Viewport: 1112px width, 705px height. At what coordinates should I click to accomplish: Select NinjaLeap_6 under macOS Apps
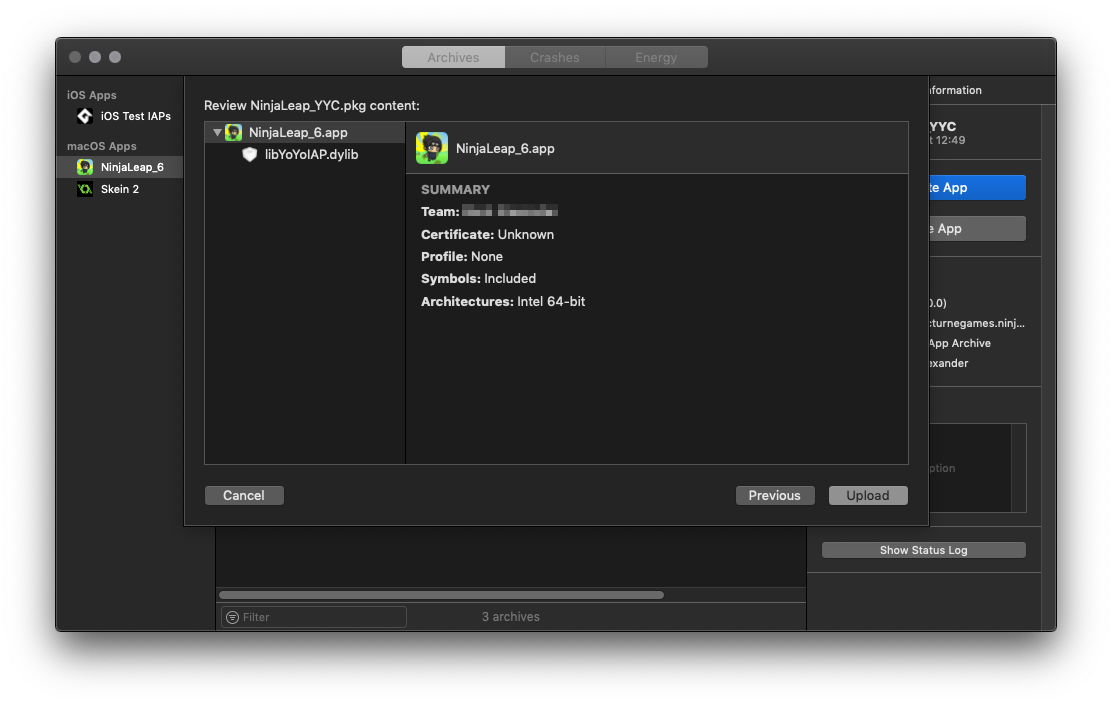(x=120, y=167)
